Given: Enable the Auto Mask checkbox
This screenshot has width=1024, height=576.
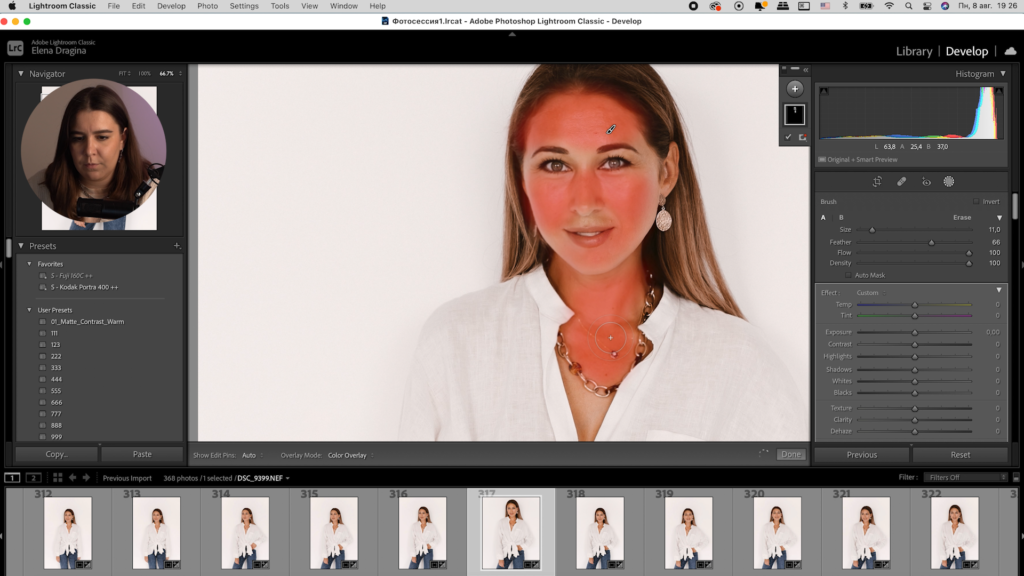Looking at the screenshot, I should [849, 275].
